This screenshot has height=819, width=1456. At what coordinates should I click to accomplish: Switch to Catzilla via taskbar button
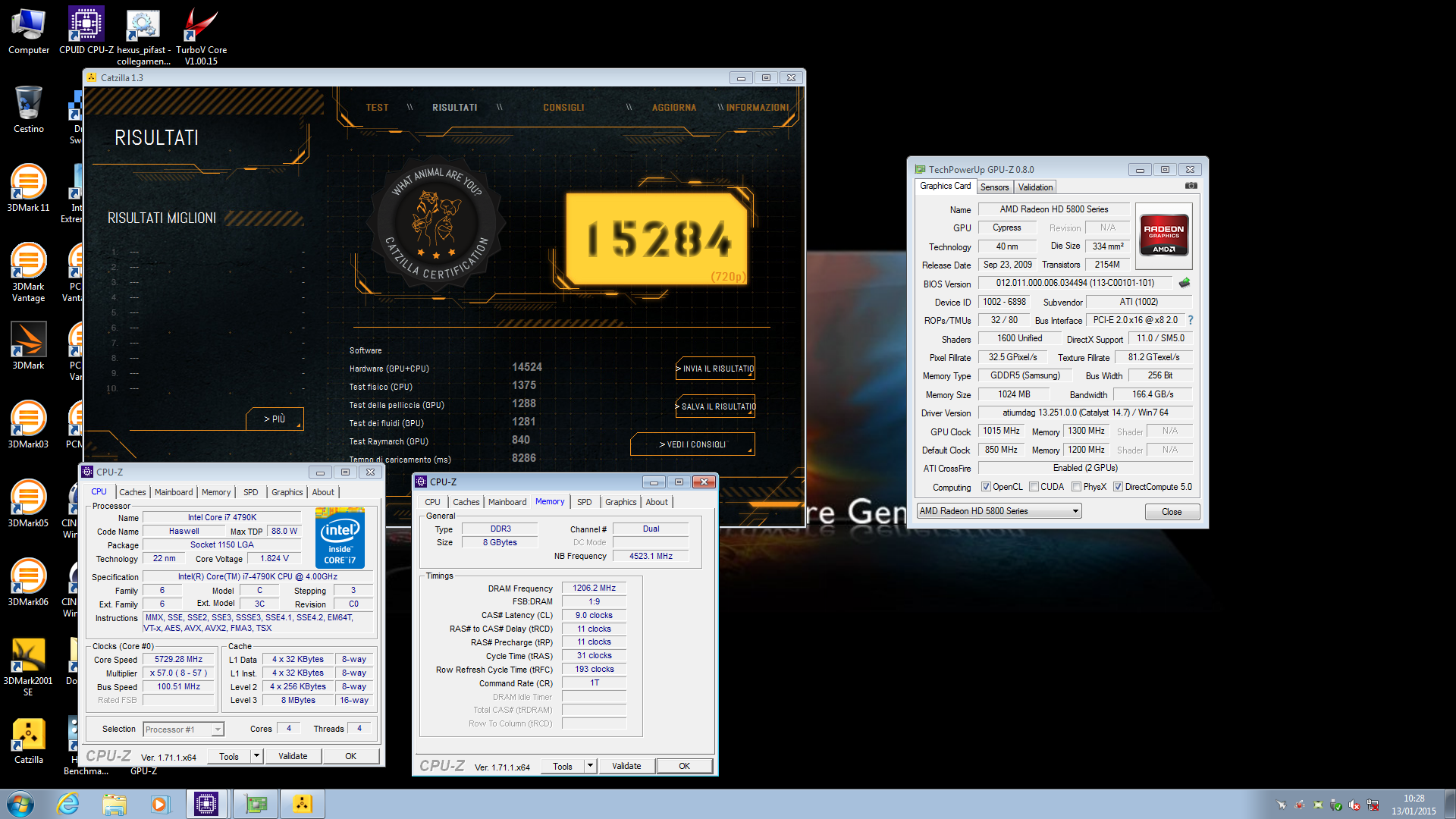pos(302,804)
